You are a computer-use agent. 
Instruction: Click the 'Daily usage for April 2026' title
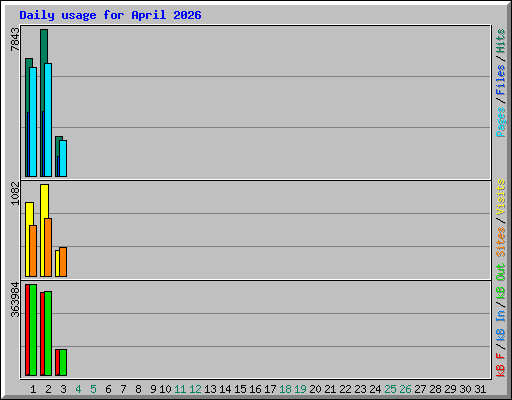coord(110,15)
